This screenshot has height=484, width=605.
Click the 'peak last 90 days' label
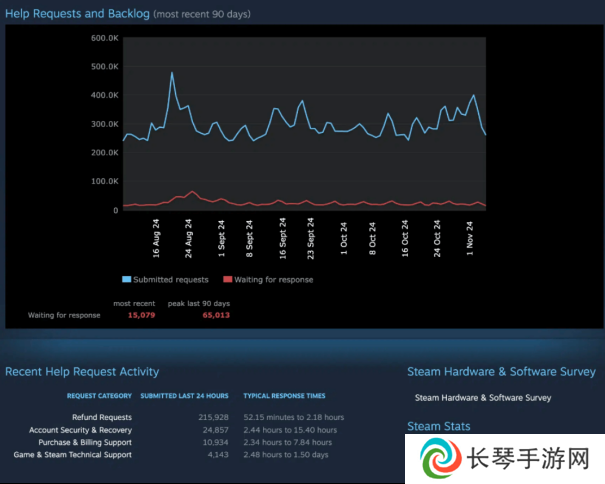click(x=199, y=303)
